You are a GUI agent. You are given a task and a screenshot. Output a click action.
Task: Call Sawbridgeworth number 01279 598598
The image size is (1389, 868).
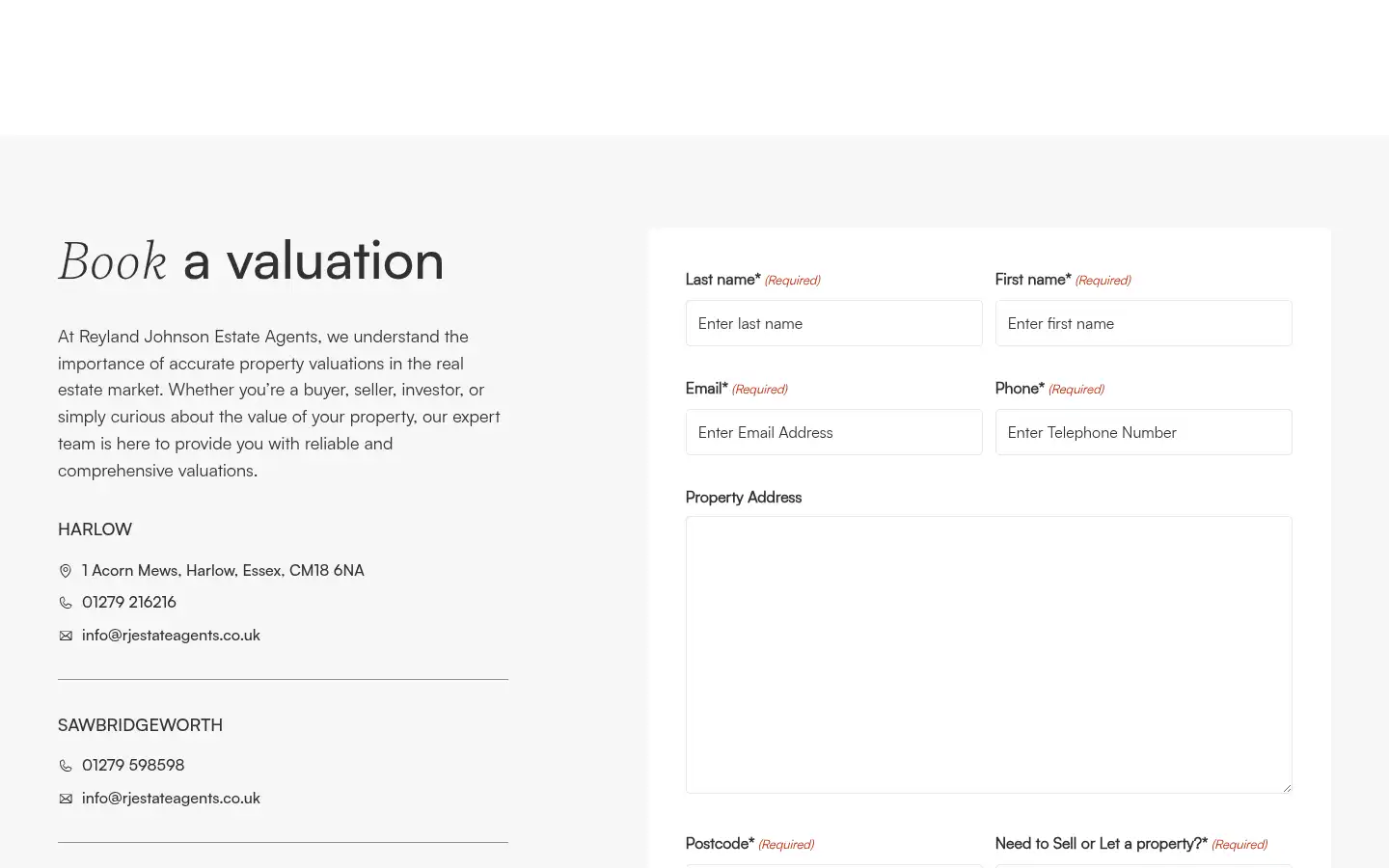(133, 765)
